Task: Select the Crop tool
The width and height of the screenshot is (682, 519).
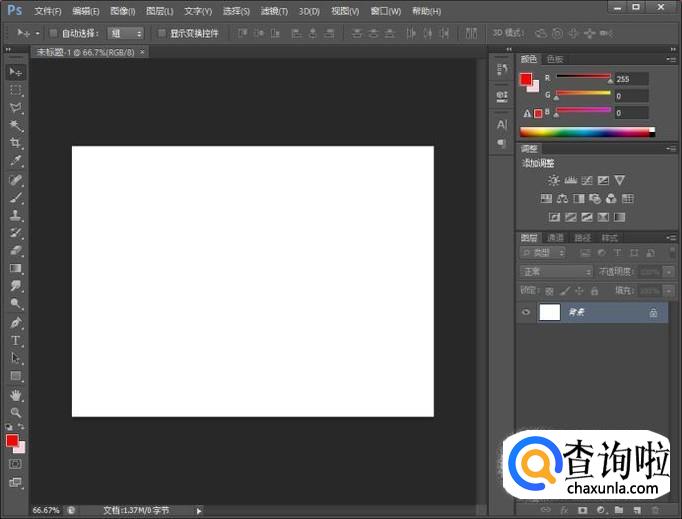Action: pos(16,143)
